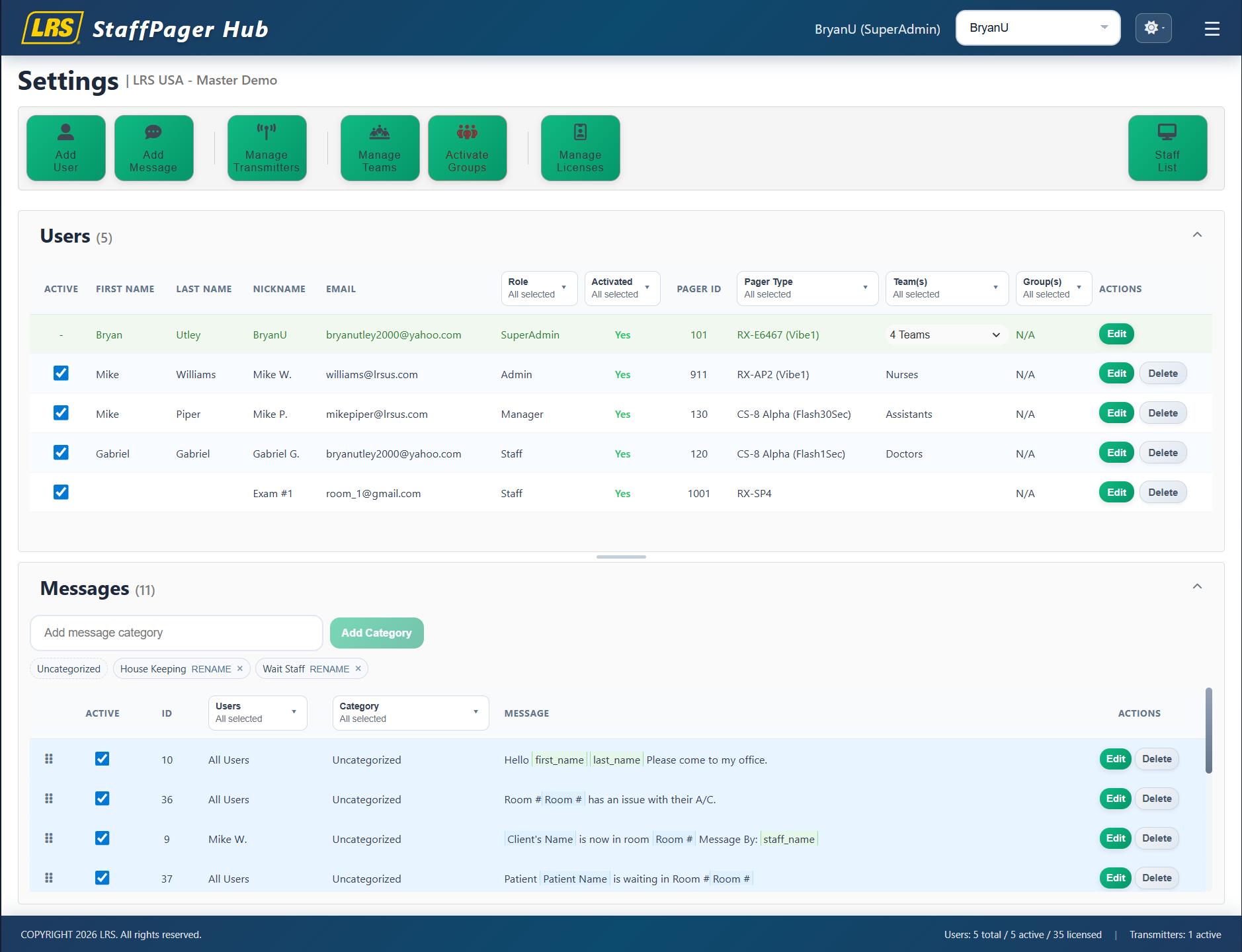Open the Add User tool
Screen dimensions: 1242x952
pyautogui.click(x=65, y=147)
